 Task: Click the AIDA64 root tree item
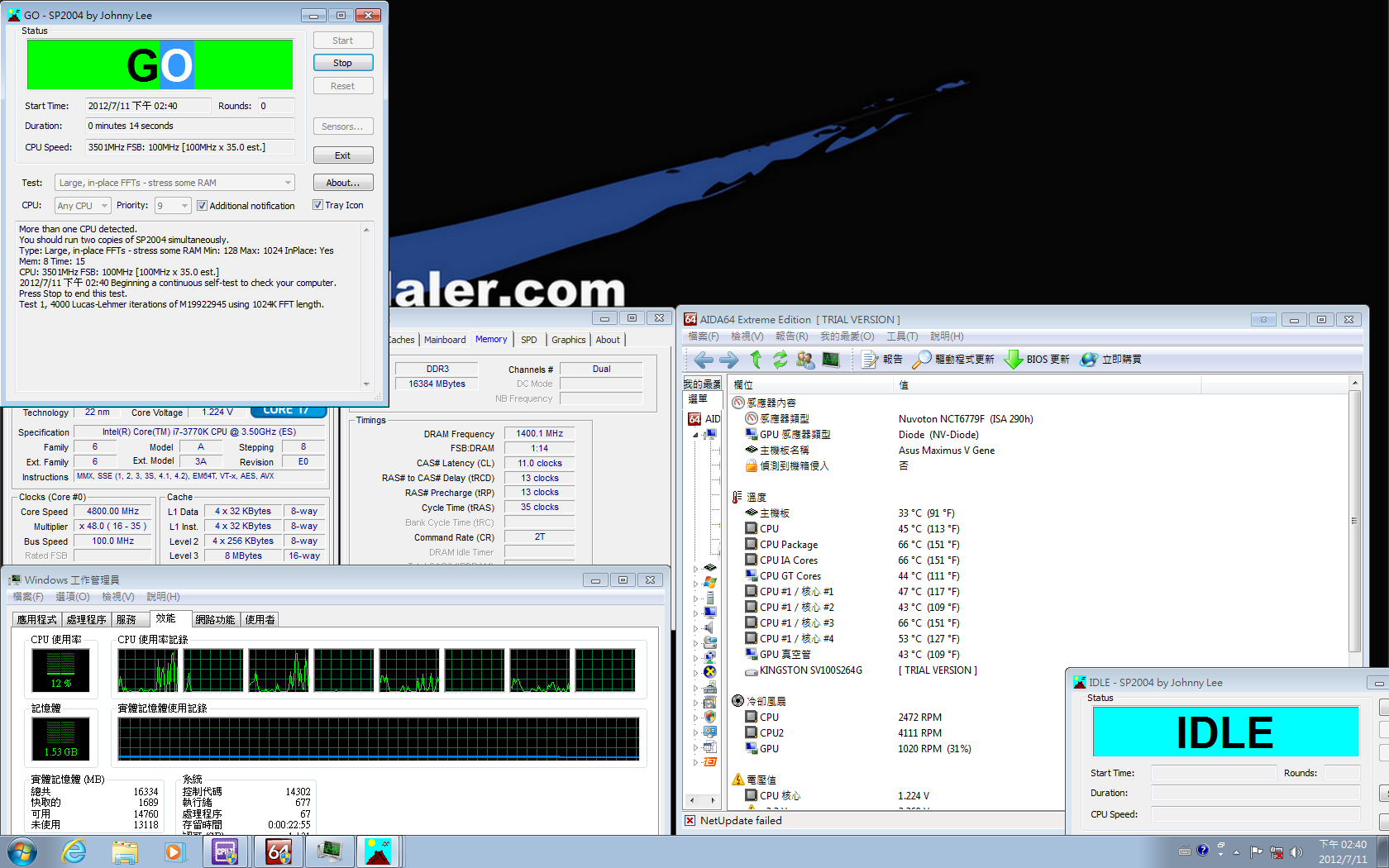pyautogui.click(x=704, y=419)
